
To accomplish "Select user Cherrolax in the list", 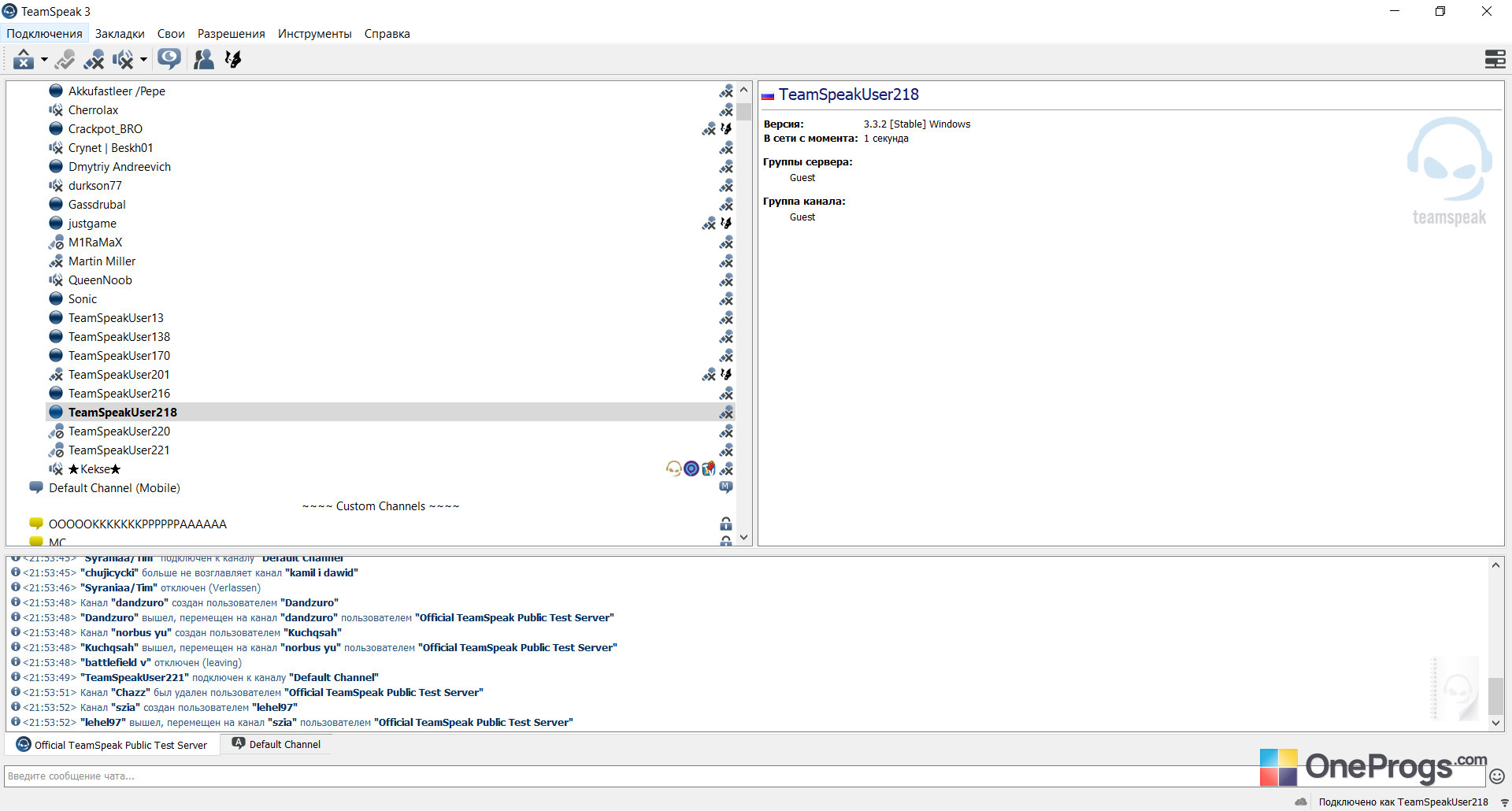I will coord(93,110).
